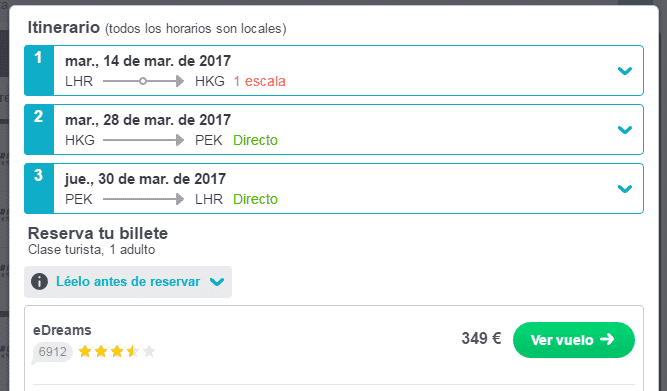The height and width of the screenshot is (391, 667).
Task: Expand leg 3 chevron for PEK to LHR
Action: coord(624,188)
